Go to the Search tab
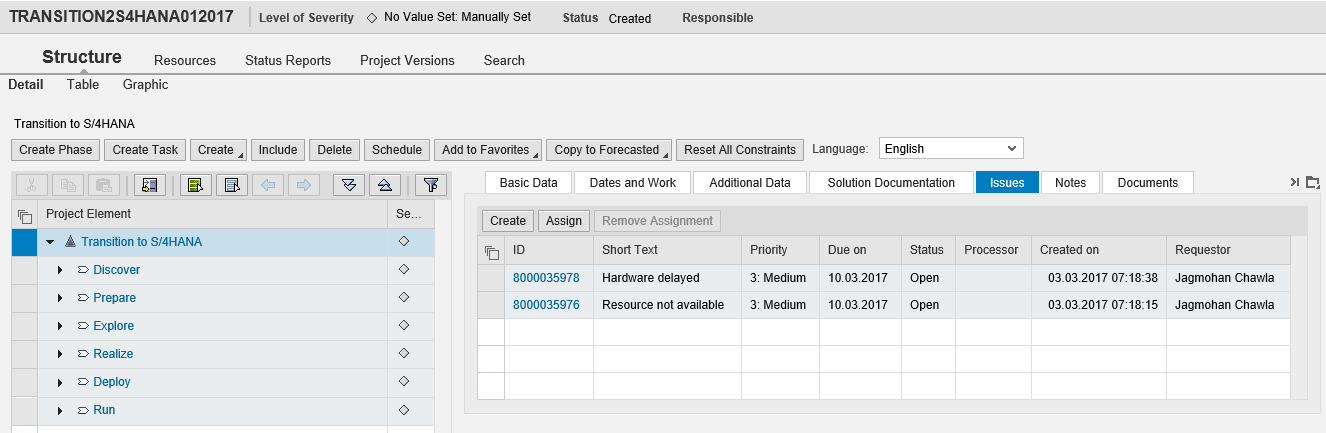 (504, 60)
